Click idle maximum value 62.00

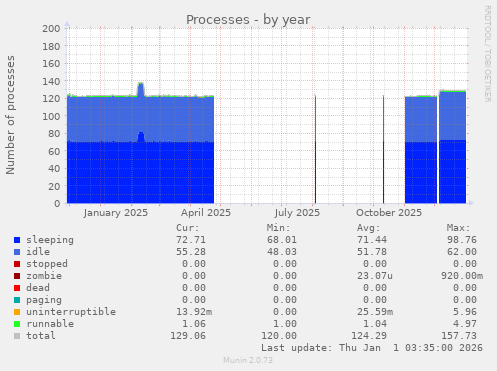pos(462,252)
